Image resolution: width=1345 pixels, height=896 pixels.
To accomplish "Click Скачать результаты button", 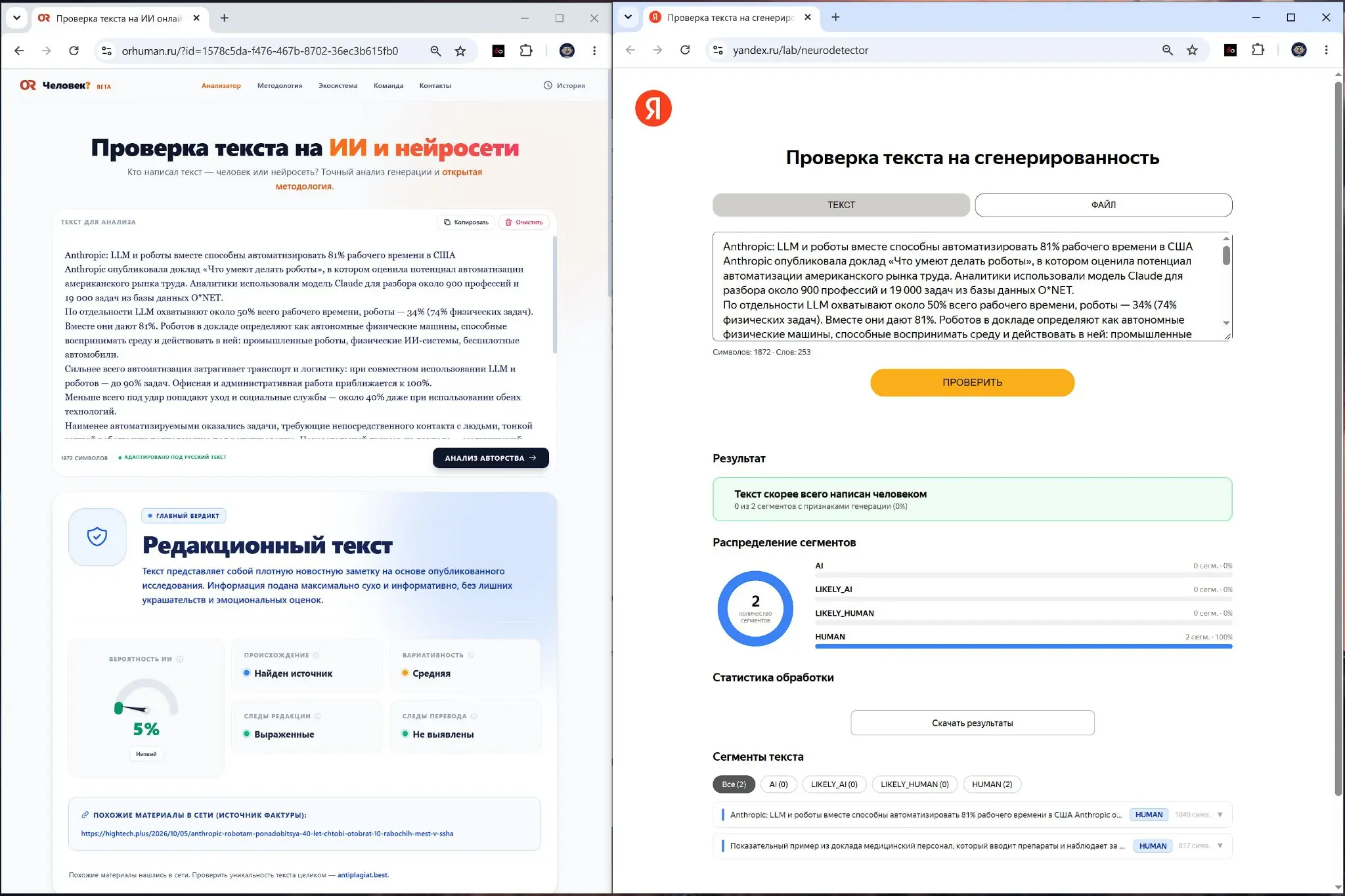I will [x=972, y=723].
